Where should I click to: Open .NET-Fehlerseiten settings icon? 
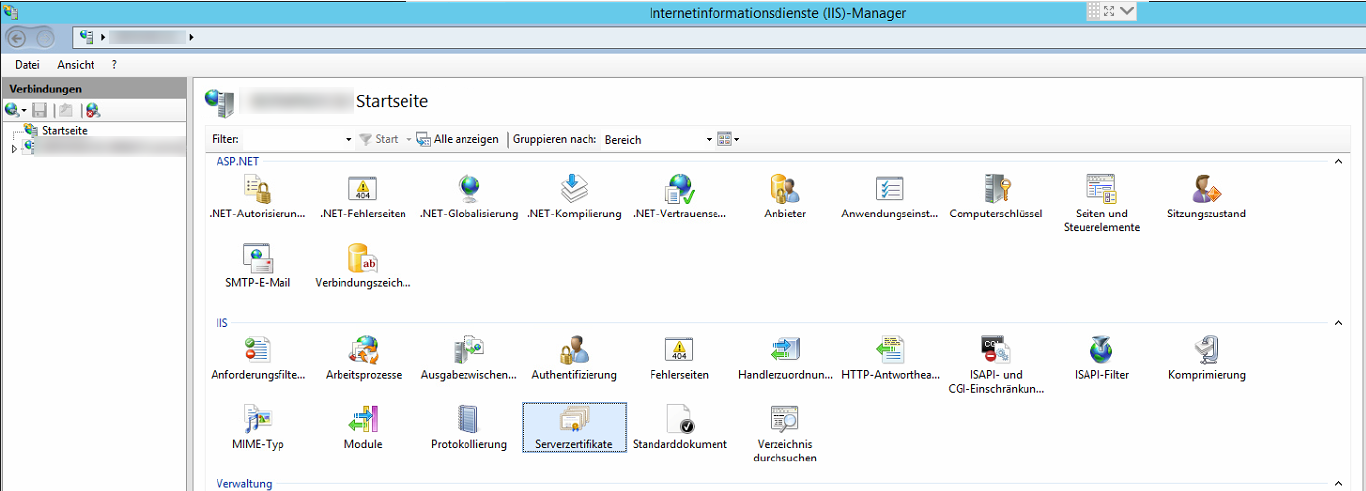click(x=362, y=189)
